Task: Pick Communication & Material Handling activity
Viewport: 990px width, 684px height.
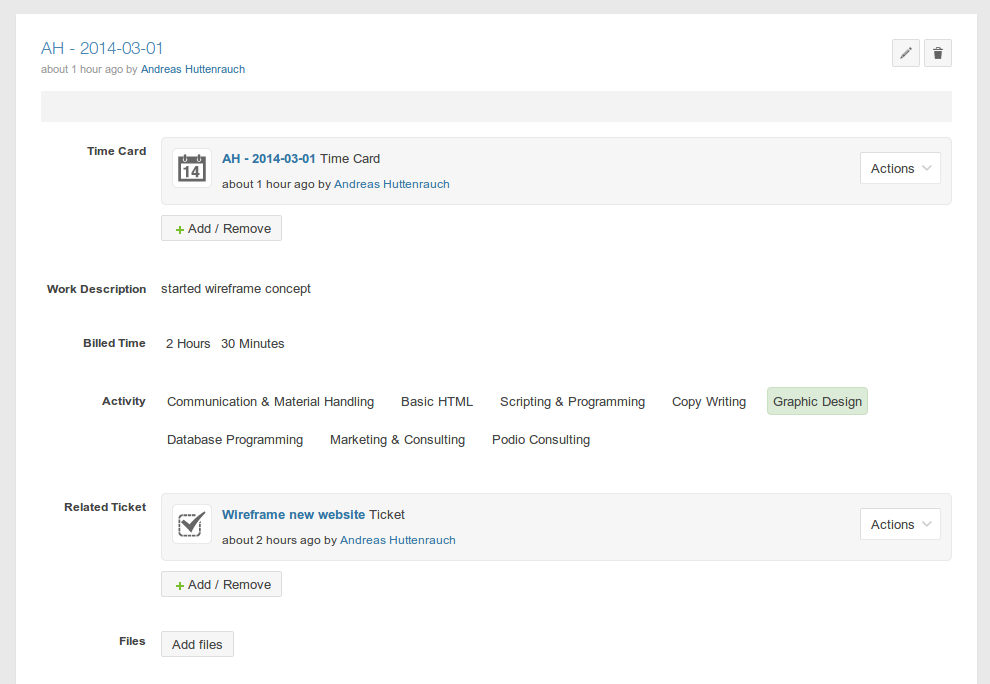Action: click(270, 402)
